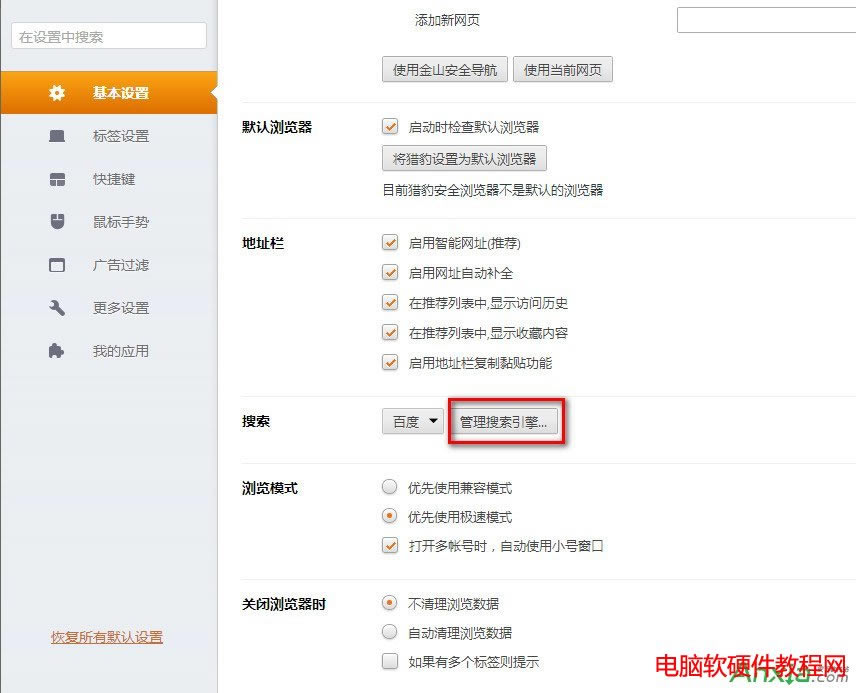Select 自动清理浏览数据 radio option
Image resolution: width=856 pixels, height=693 pixels.
(389, 632)
